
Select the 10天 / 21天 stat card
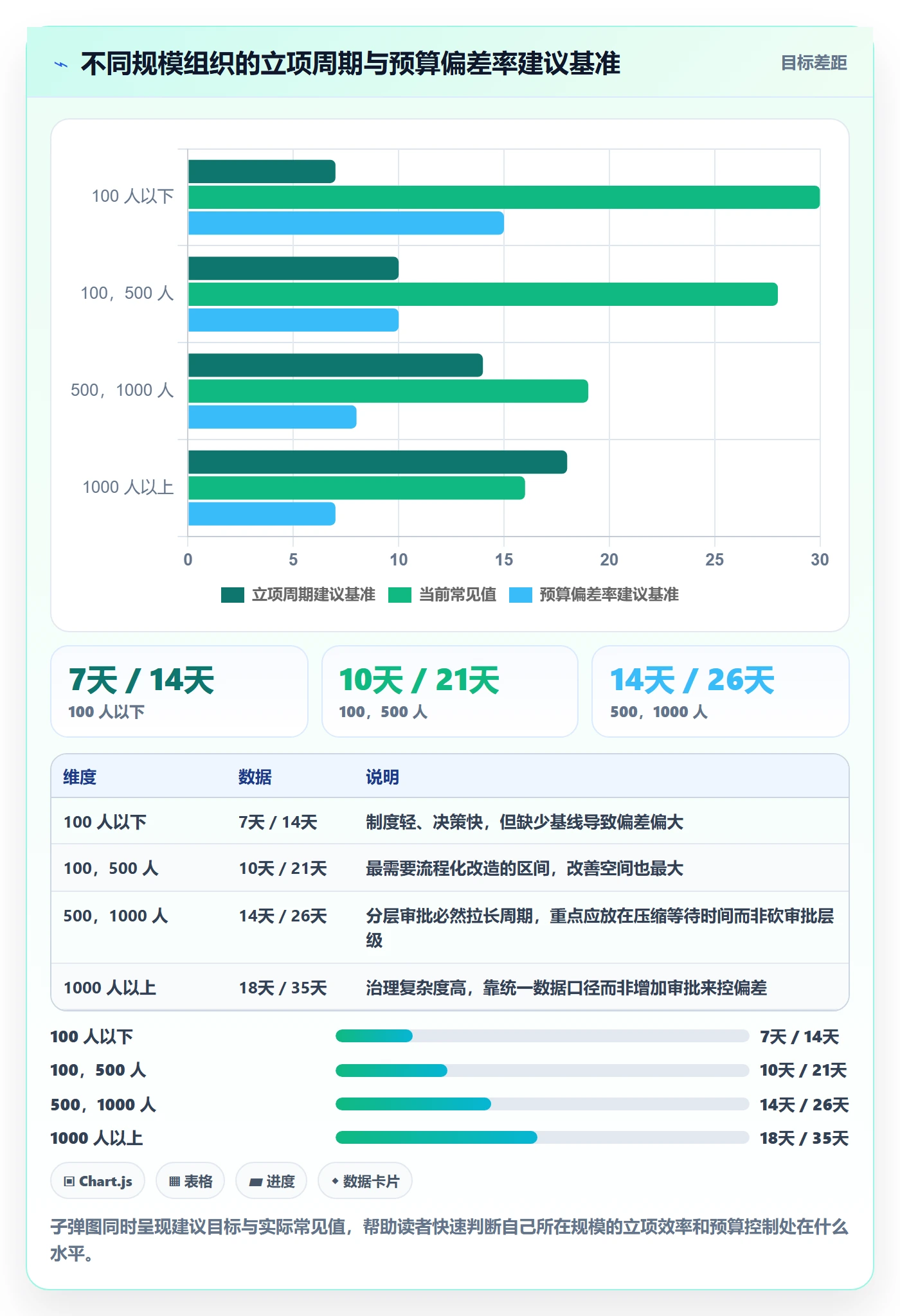pos(450,691)
